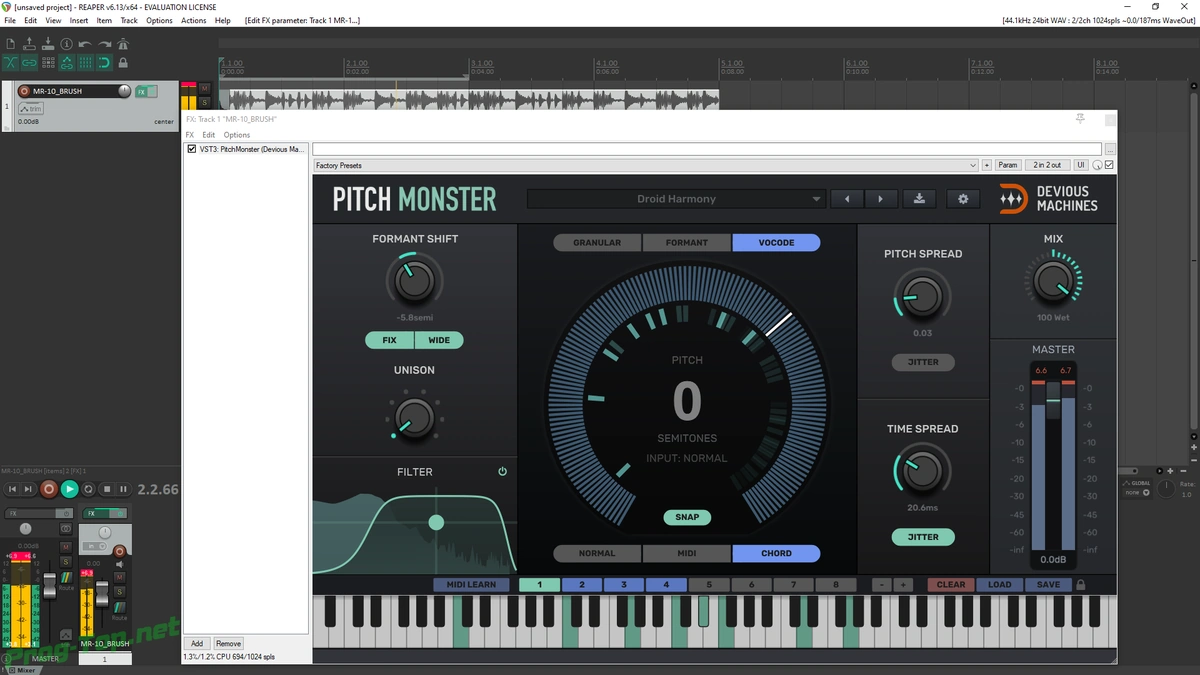
Task: Open Options menu in FX window
Action: pos(237,135)
